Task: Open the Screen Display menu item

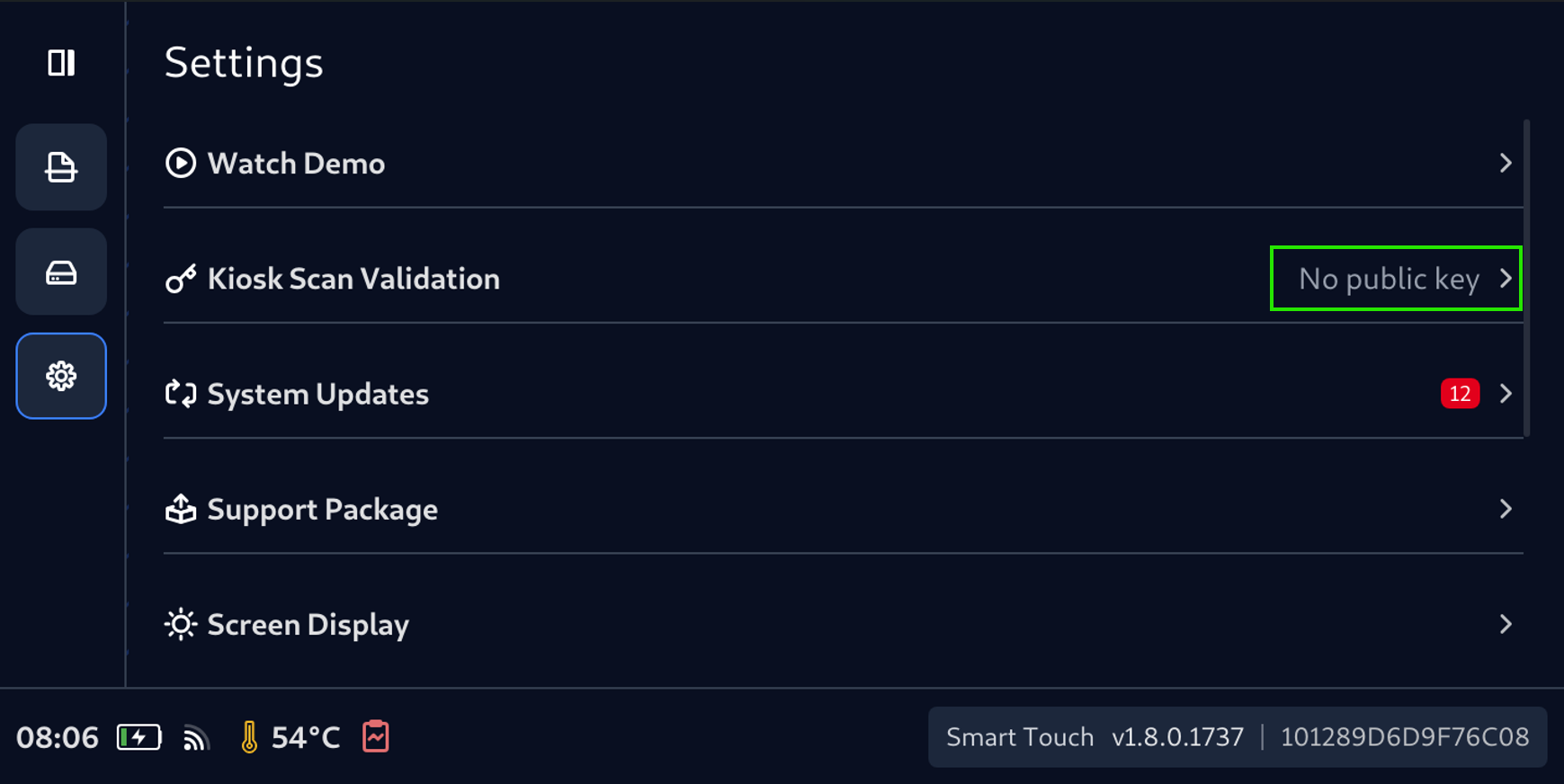Action: (308, 624)
